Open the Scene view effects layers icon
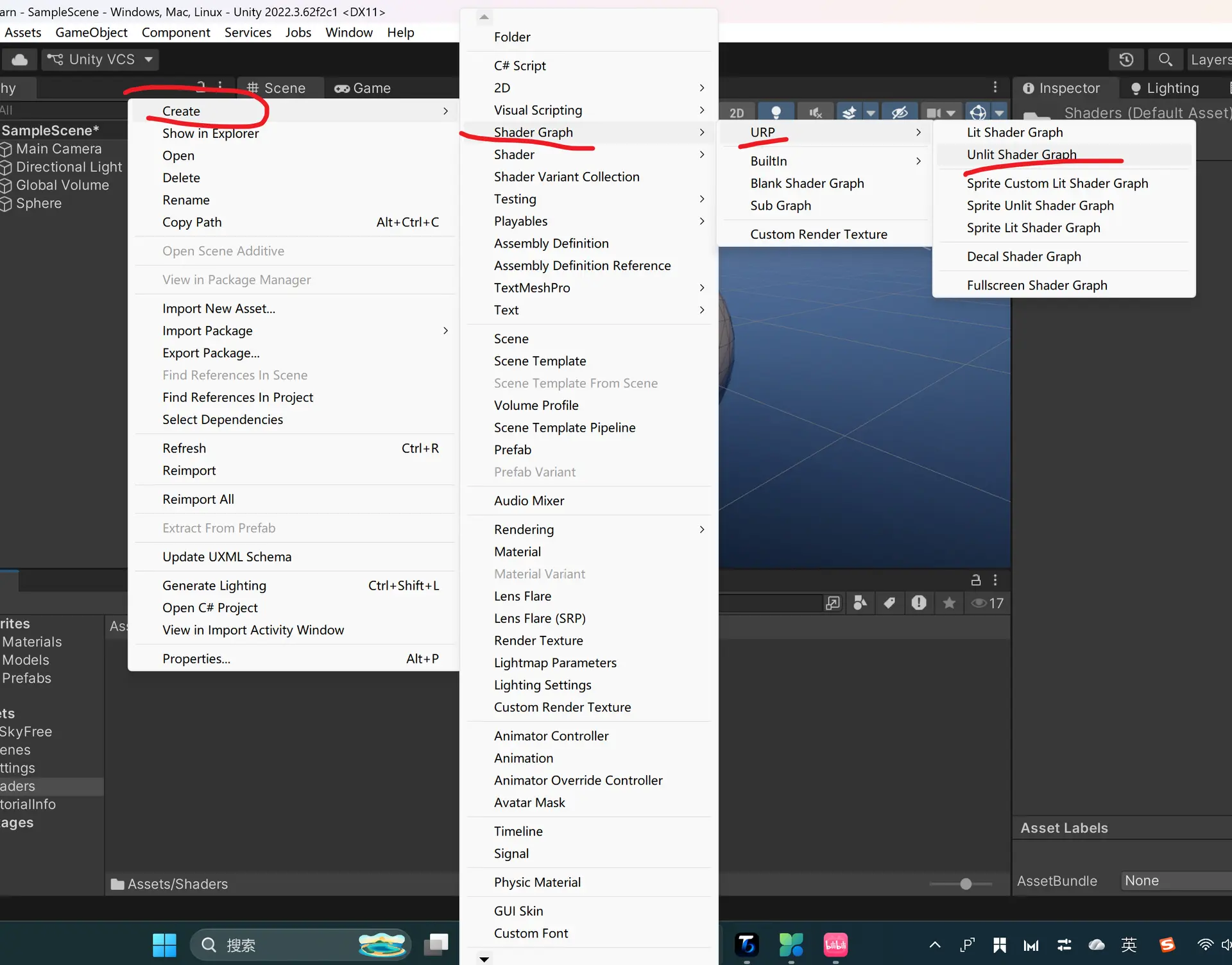The height and width of the screenshot is (965, 1232). click(x=849, y=113)
